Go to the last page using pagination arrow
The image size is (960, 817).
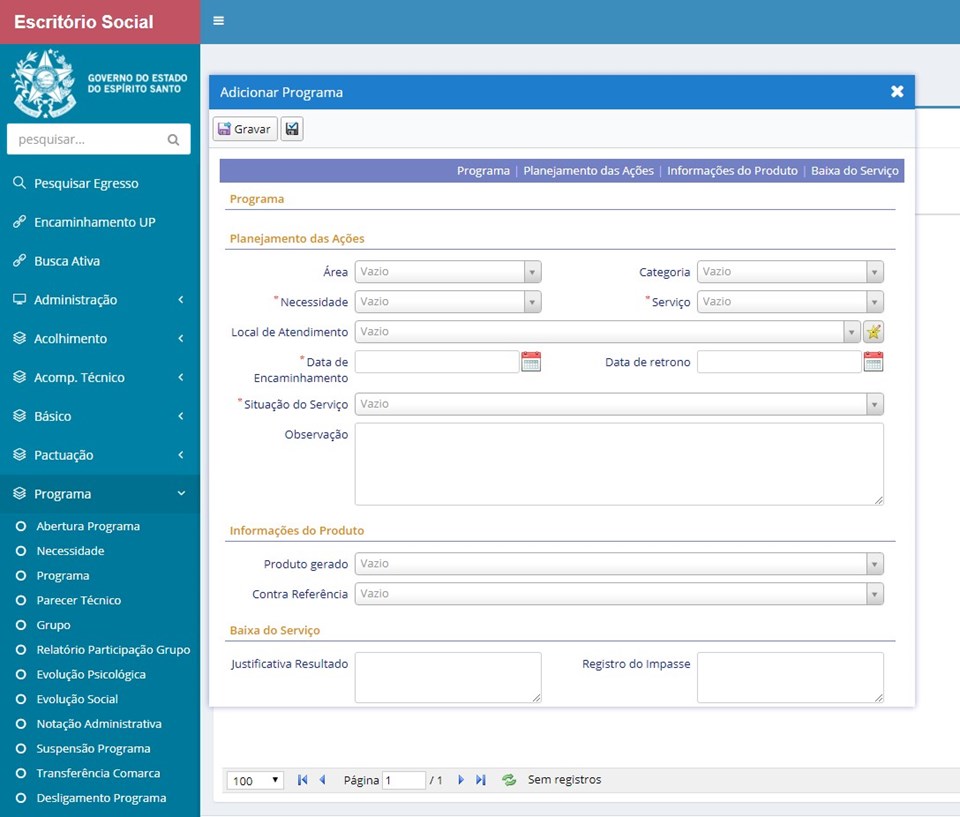(481, 780)
